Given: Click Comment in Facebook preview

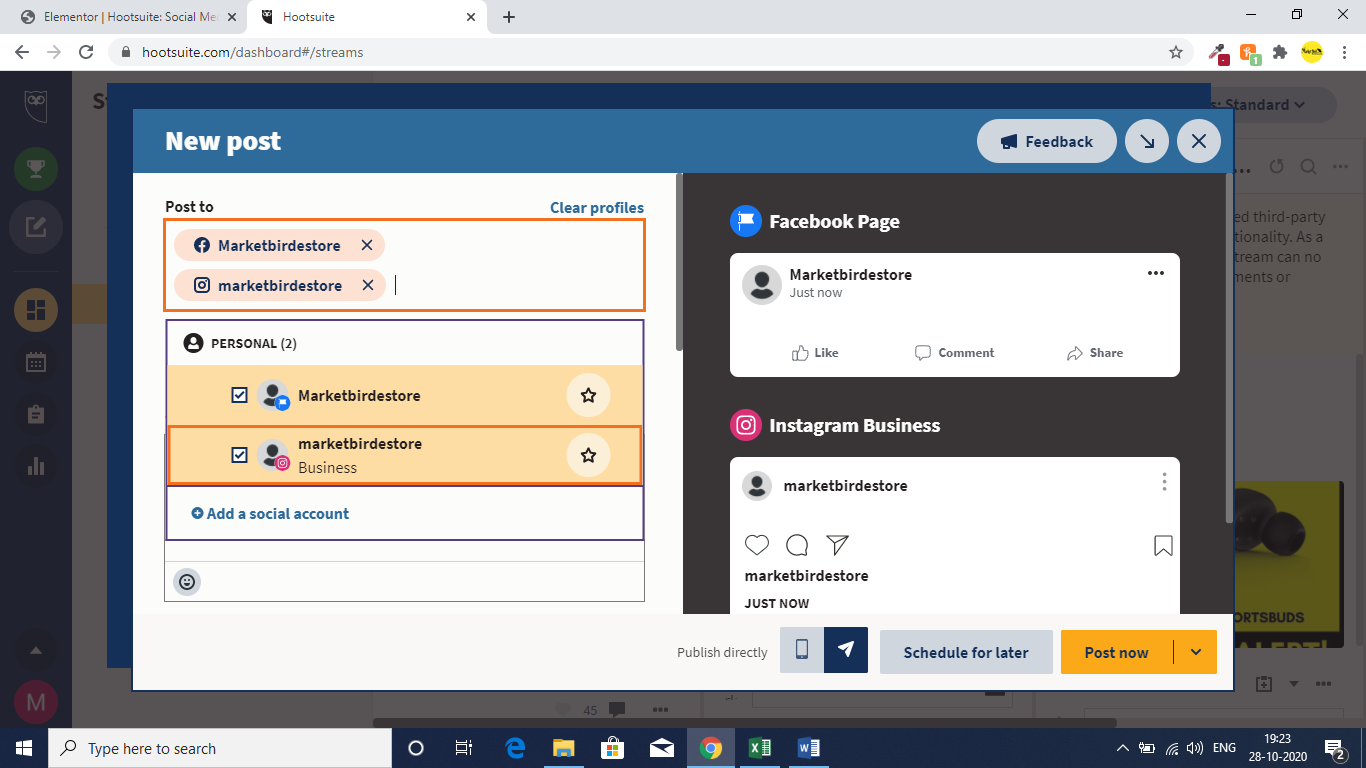Looking at the screenshot, I should click(954, 353).
